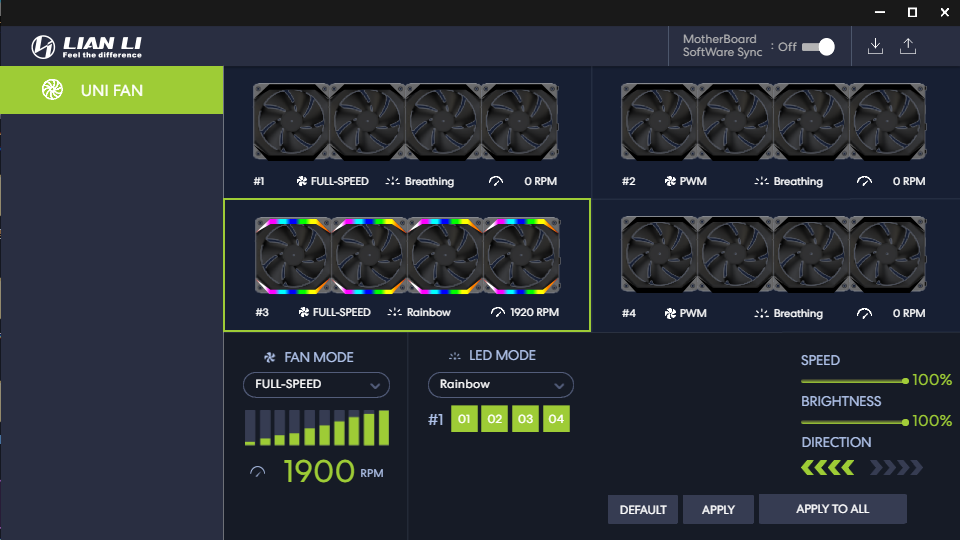Click APPLY TO ALL button
Image resolution: width=960 pixels, height=540 pixels.
pos(833,509)
